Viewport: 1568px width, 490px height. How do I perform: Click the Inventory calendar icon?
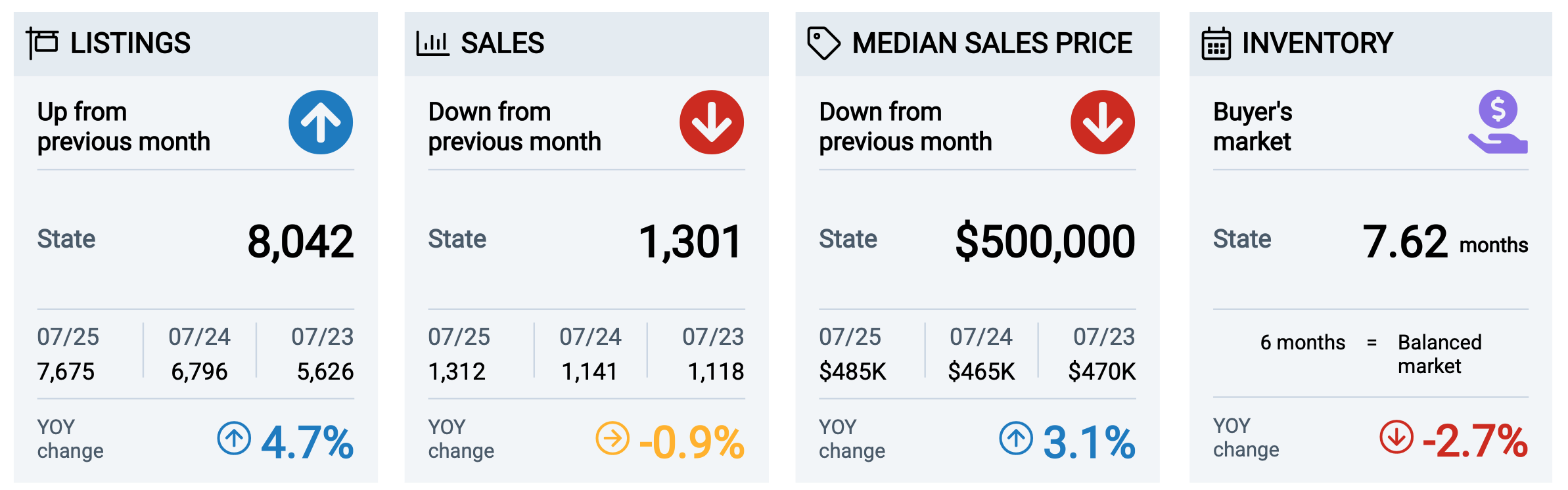(x=1216, y=43)
